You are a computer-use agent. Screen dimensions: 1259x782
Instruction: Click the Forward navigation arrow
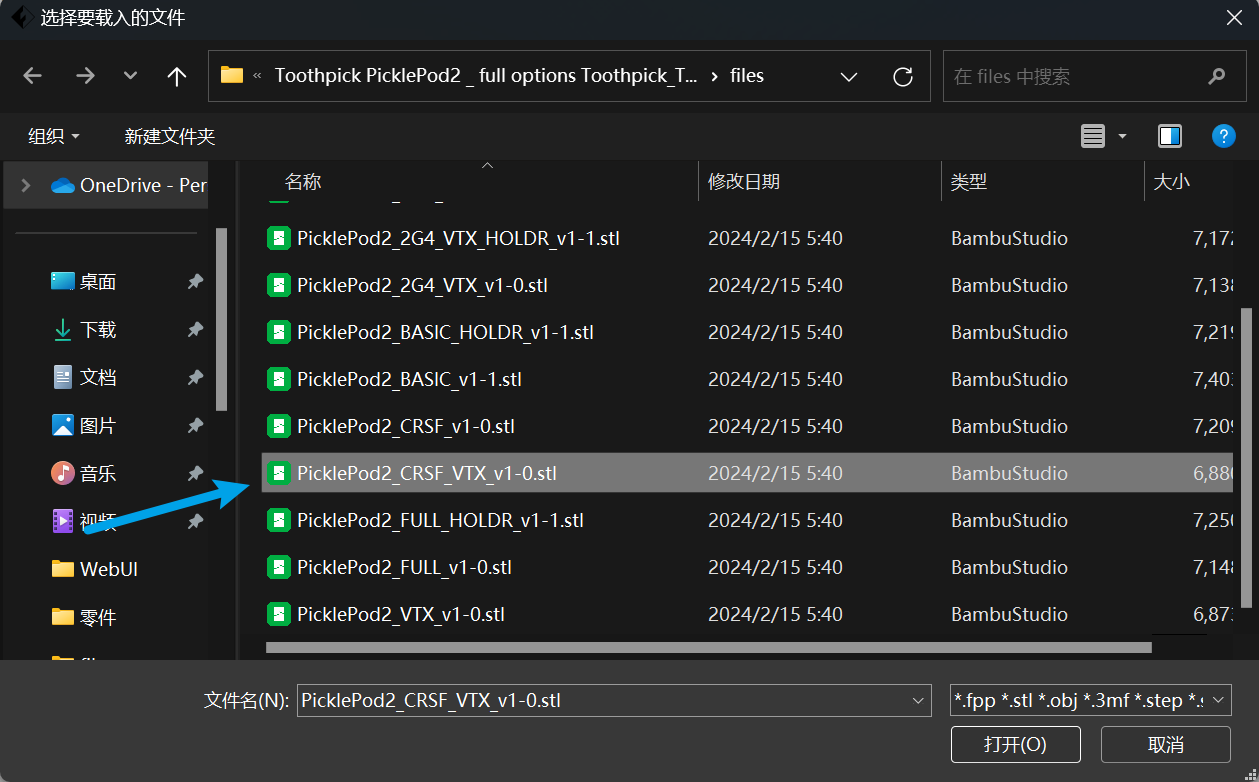click(85, 76)
